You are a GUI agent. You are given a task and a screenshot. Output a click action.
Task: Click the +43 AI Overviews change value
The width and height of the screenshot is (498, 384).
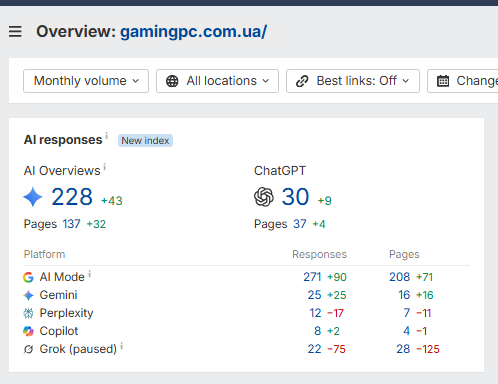(x=112, y=201)
